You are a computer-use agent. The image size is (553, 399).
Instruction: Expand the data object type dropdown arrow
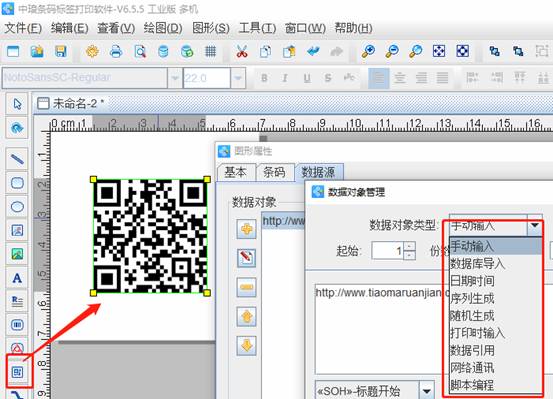coord(535,225)
